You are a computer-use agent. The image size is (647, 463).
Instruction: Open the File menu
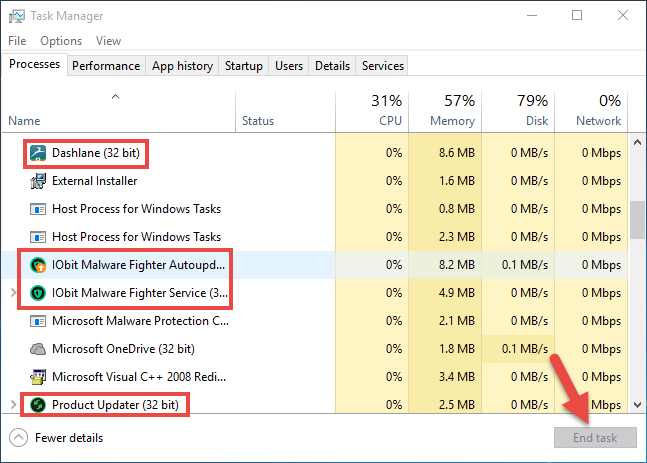coord(17,41)
